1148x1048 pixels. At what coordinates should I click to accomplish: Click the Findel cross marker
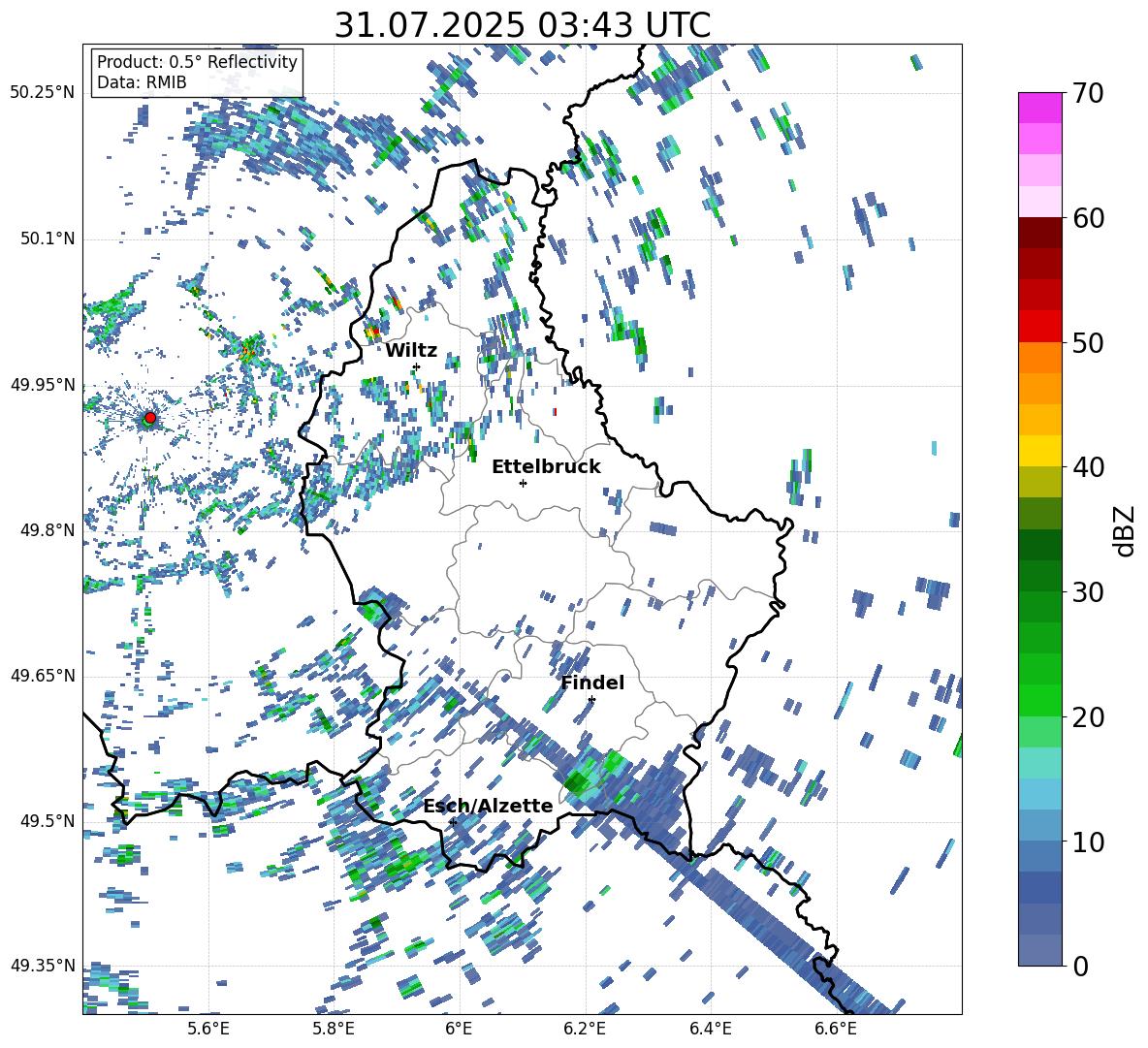(591, 700)
